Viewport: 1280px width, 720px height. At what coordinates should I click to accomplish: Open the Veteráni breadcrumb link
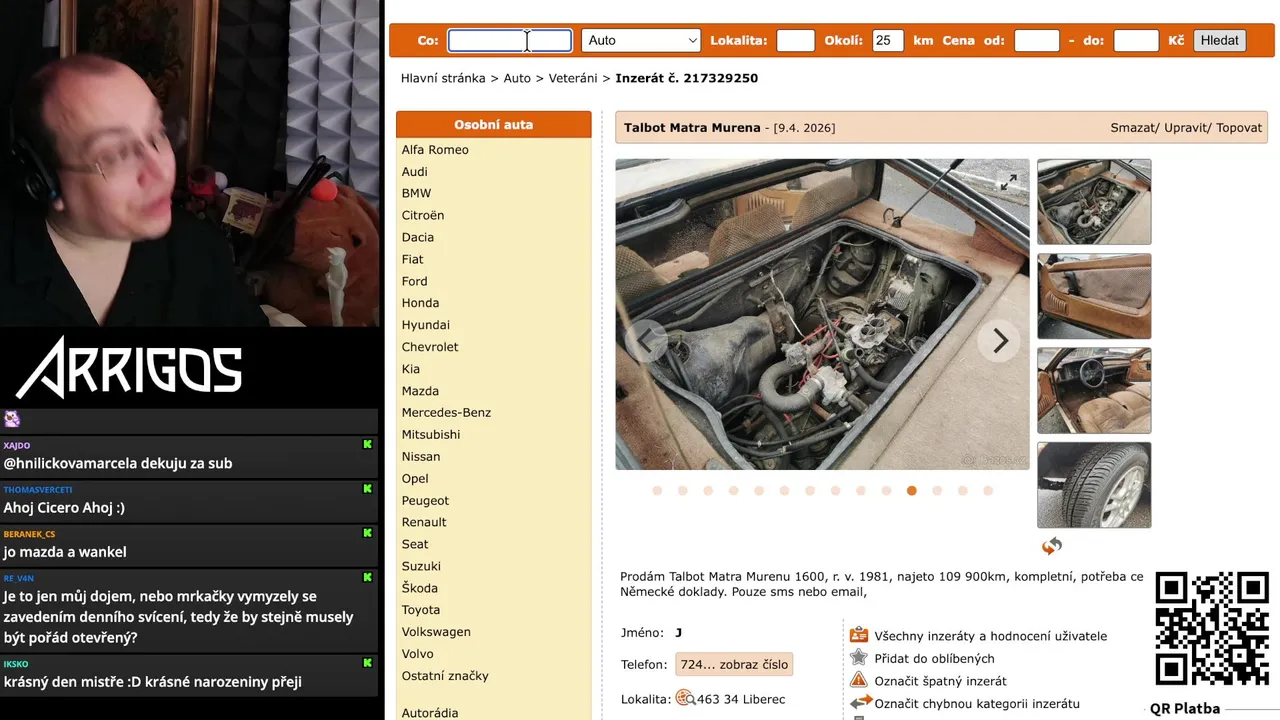click(x=573, y=78)
